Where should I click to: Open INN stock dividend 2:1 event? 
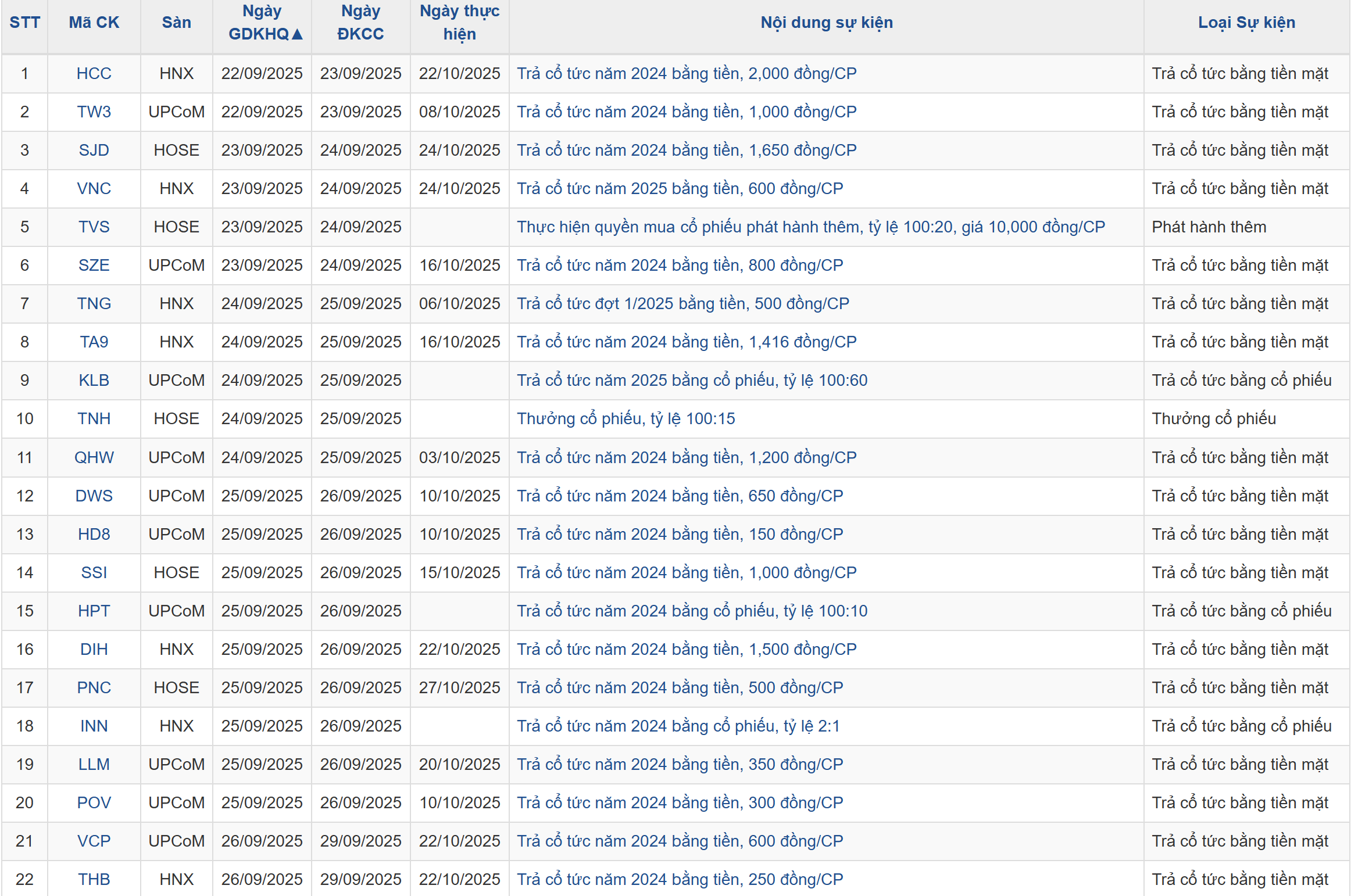(678, 726)
